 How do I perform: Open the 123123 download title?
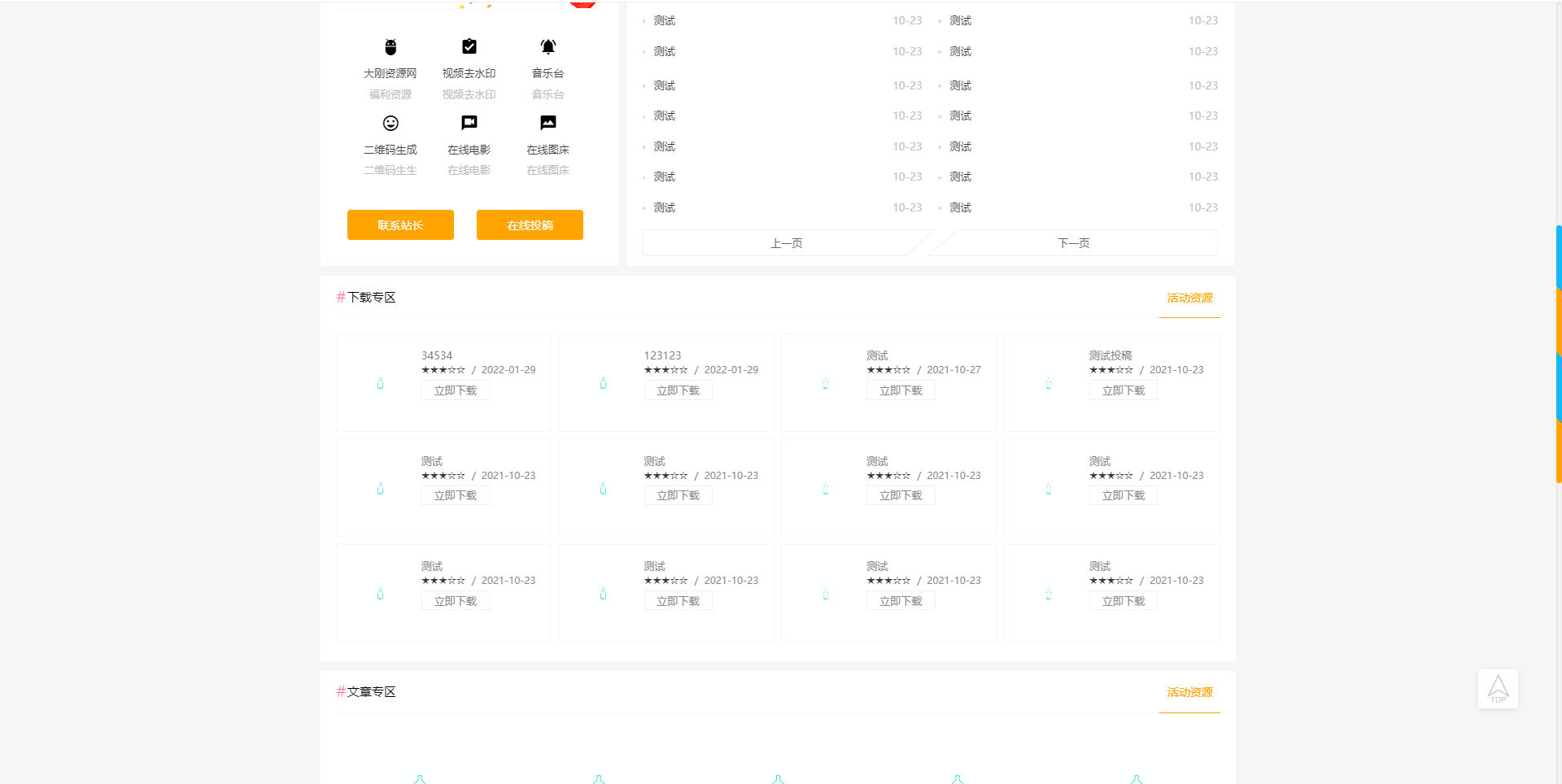coord(663,355)
